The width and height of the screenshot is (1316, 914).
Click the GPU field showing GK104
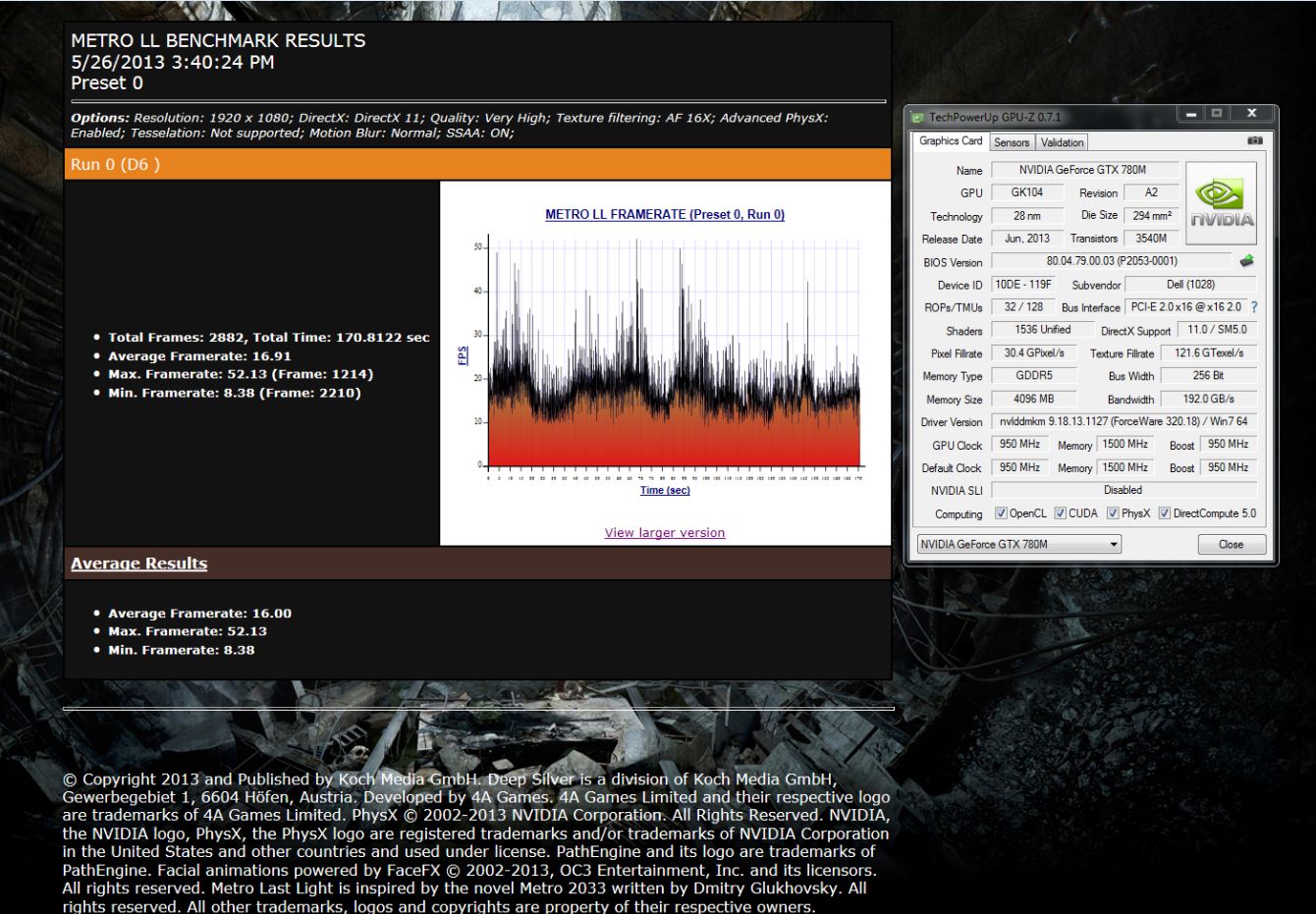(1027, 192)
